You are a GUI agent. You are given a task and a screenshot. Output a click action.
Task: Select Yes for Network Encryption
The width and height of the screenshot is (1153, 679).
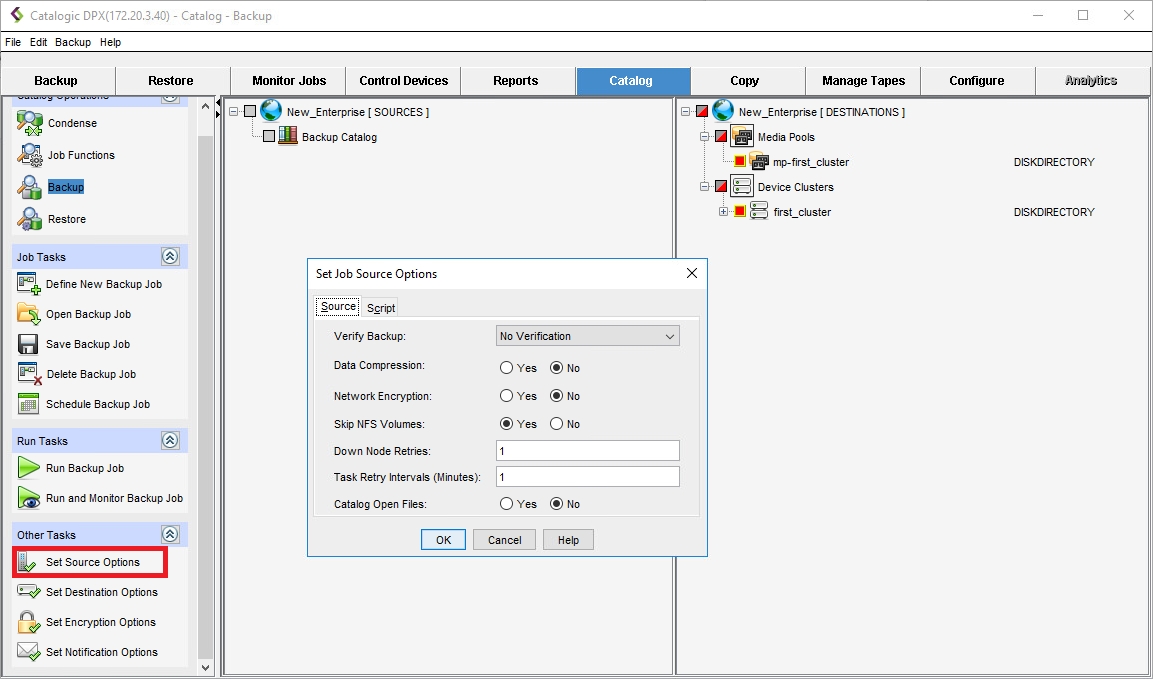pyautogui.click(x=507, y=396)
